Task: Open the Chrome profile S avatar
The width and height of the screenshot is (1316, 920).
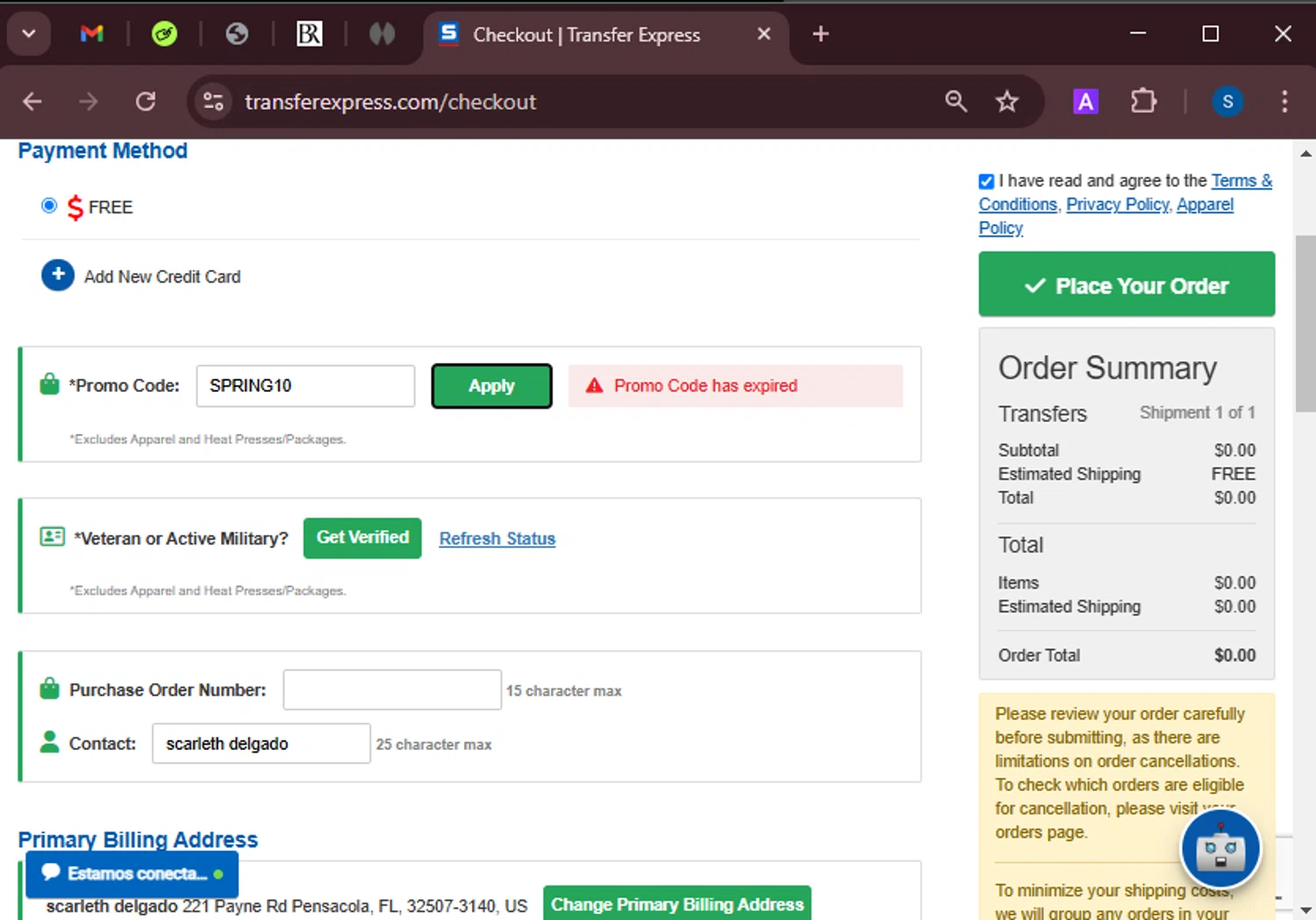Action: [x=1227, y=102]
